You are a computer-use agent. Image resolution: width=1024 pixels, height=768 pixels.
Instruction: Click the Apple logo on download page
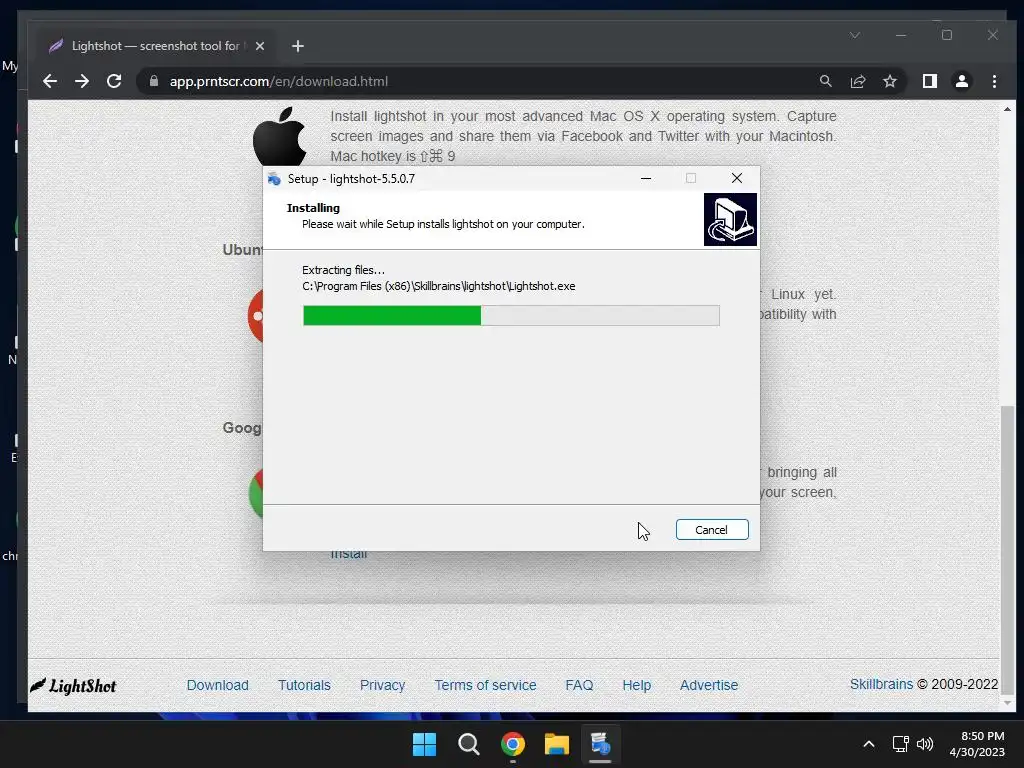tap(280, 136)
